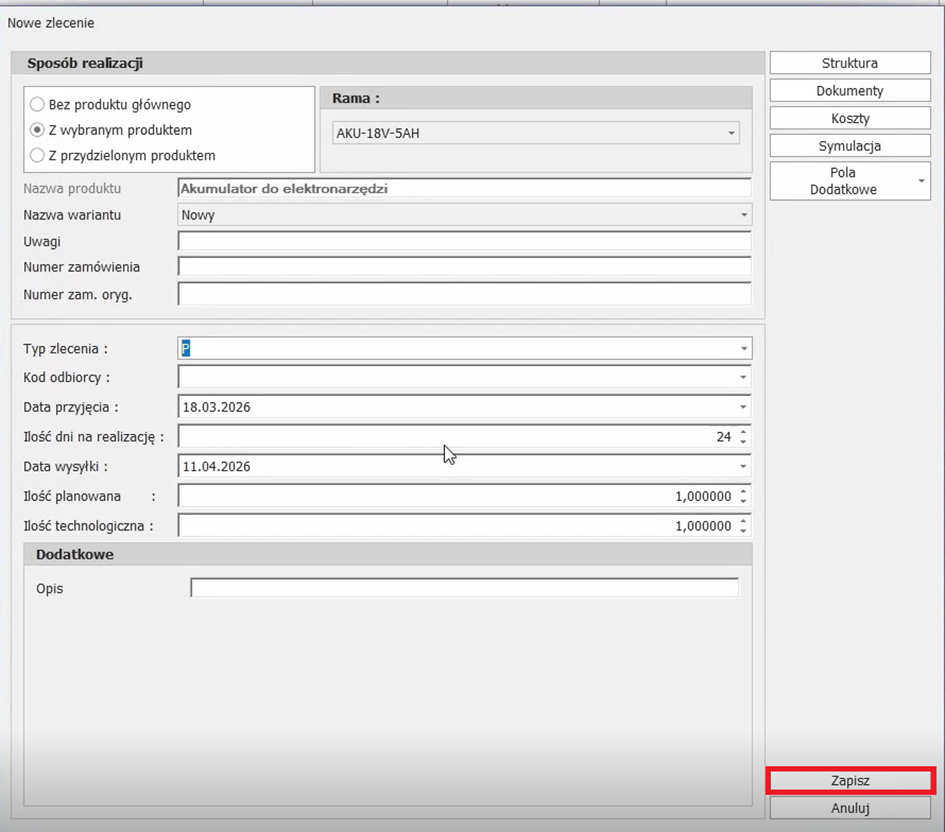Click the Struktura button
The height and width of the screenshot is (832, 945).
click(849, 63)
